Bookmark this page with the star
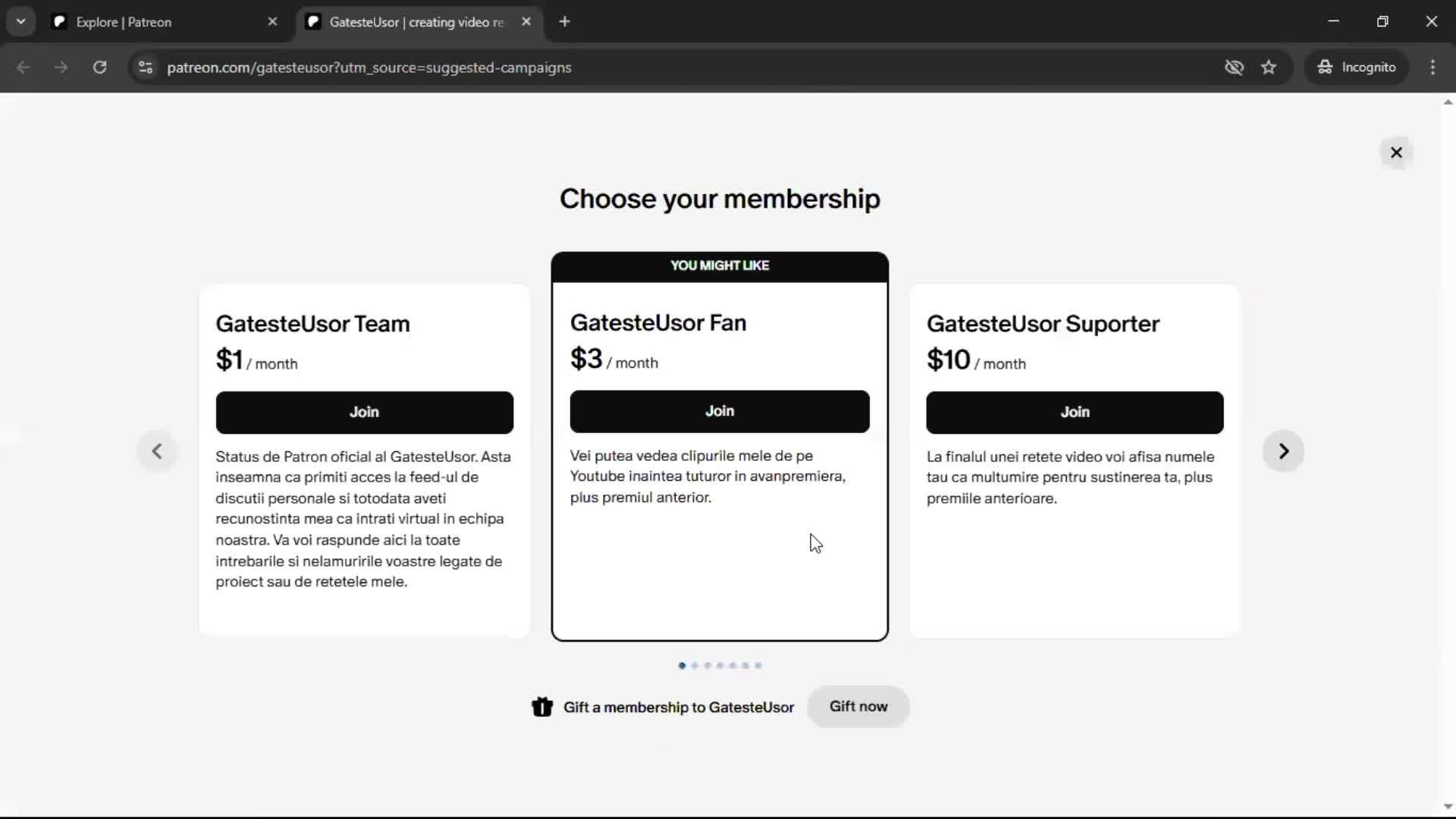Viewport: 1456px width, 819px height. click(1269, 67)
